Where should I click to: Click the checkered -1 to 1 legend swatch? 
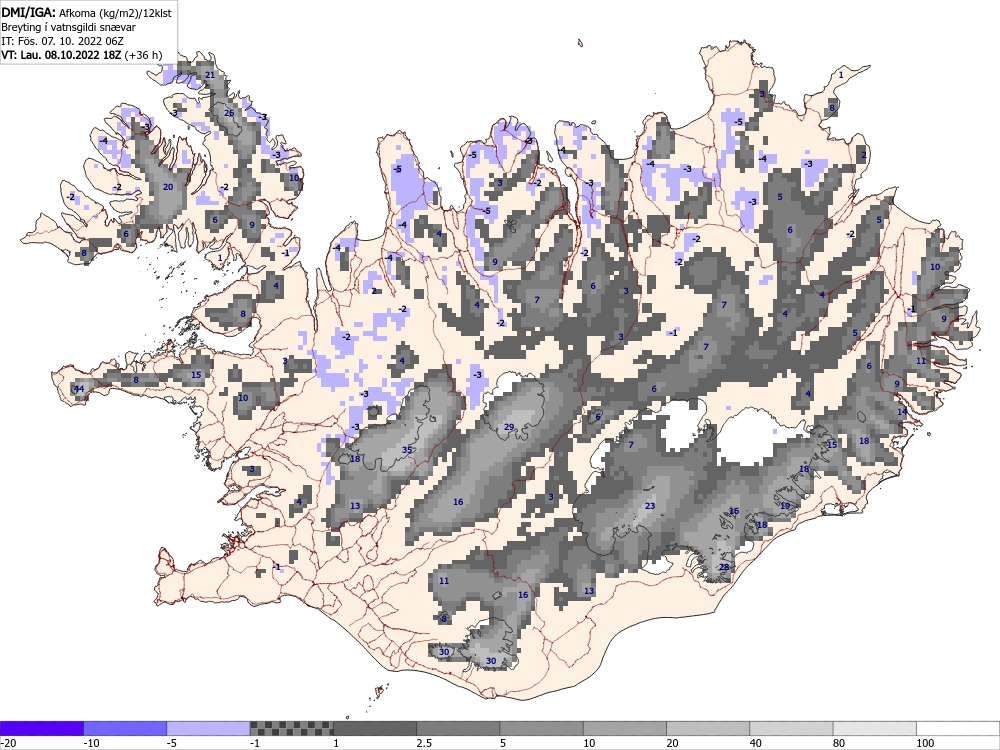[291, 728]
